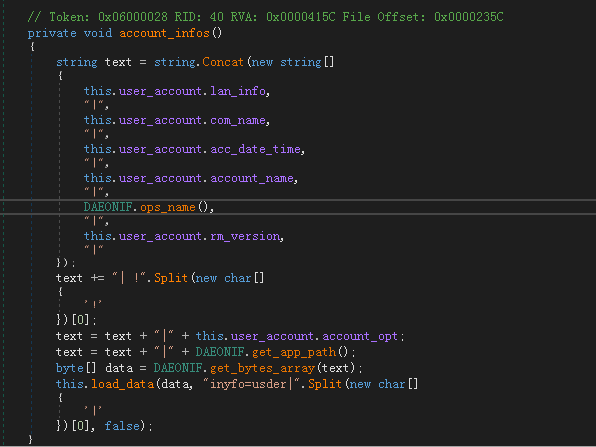Click user_account on lan_info line
596x447 pixels.
pyautogui.click(x=160, y=91)
